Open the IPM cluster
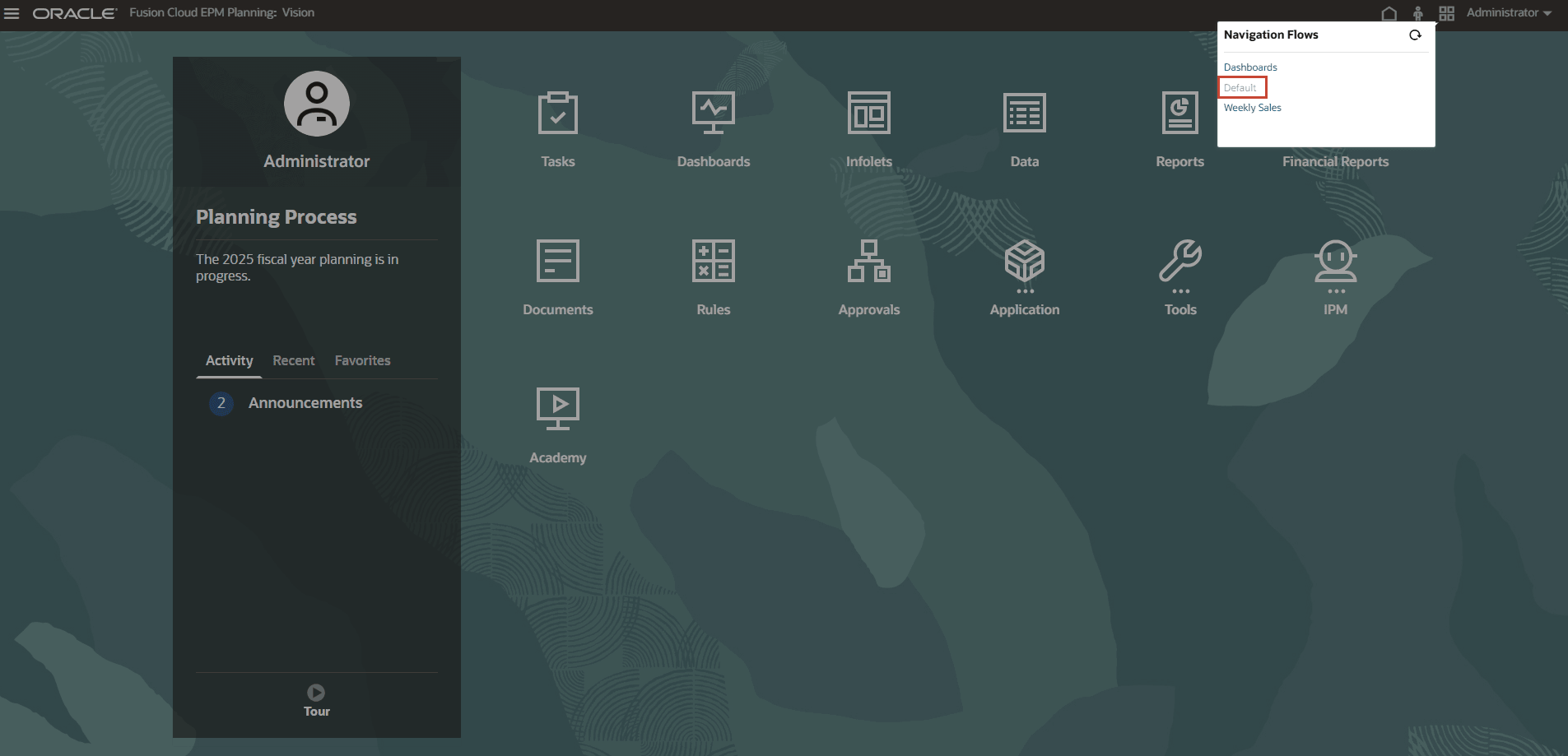This screenshot has width=1568, height=756. click(1336, 278)
